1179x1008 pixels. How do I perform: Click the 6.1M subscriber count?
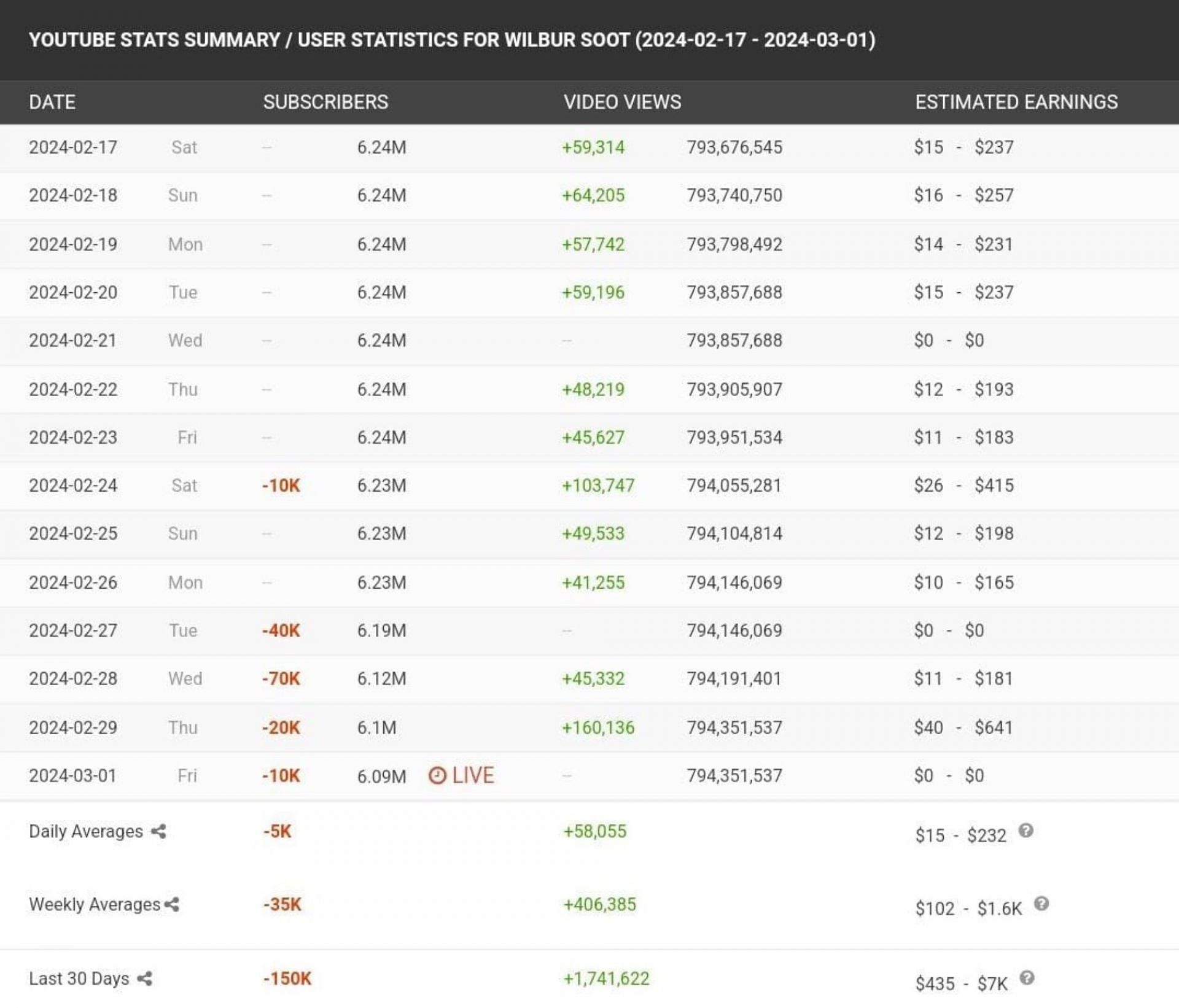376,727
